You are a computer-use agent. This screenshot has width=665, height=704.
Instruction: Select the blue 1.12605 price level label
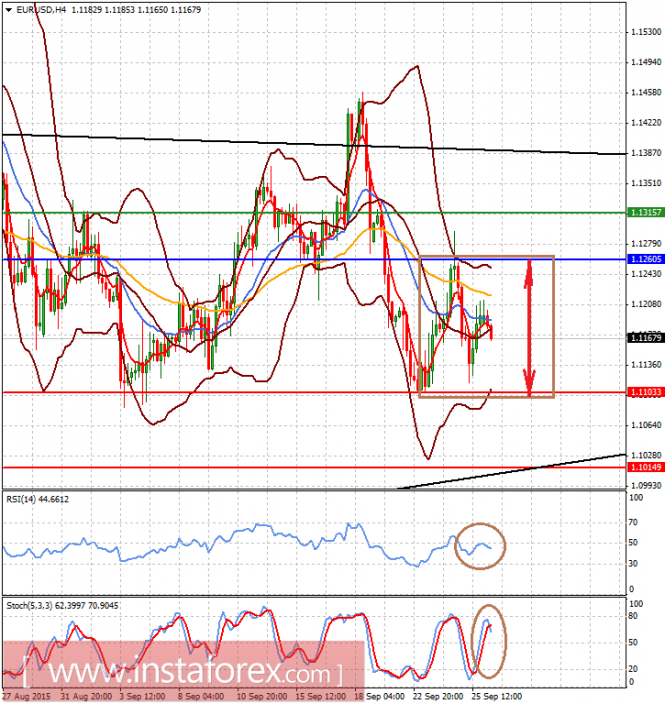point(646,259)
